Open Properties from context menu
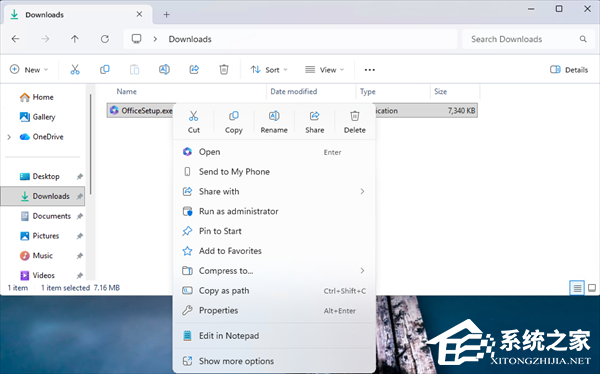 pyautogui.click(x=274, y=310)
